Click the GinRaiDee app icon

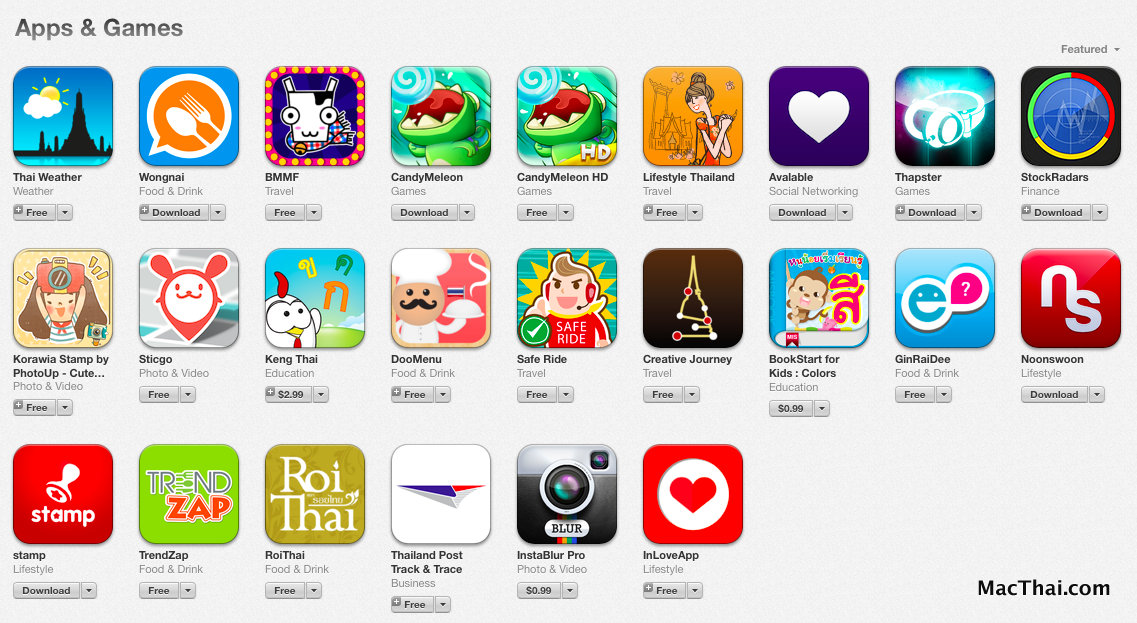945,298
